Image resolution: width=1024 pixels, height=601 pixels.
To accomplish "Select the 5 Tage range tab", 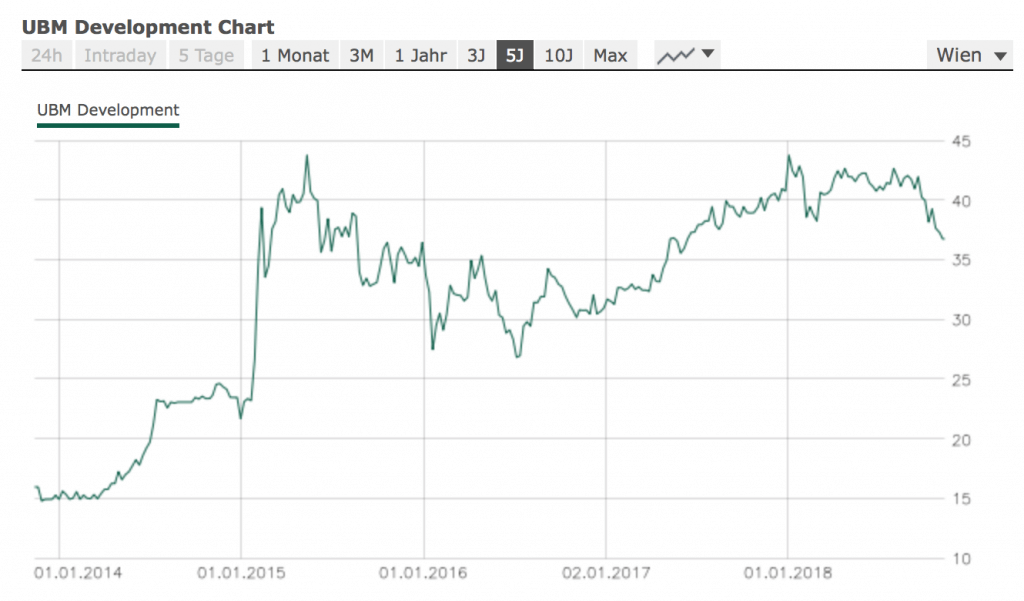I will coord(206,55).
